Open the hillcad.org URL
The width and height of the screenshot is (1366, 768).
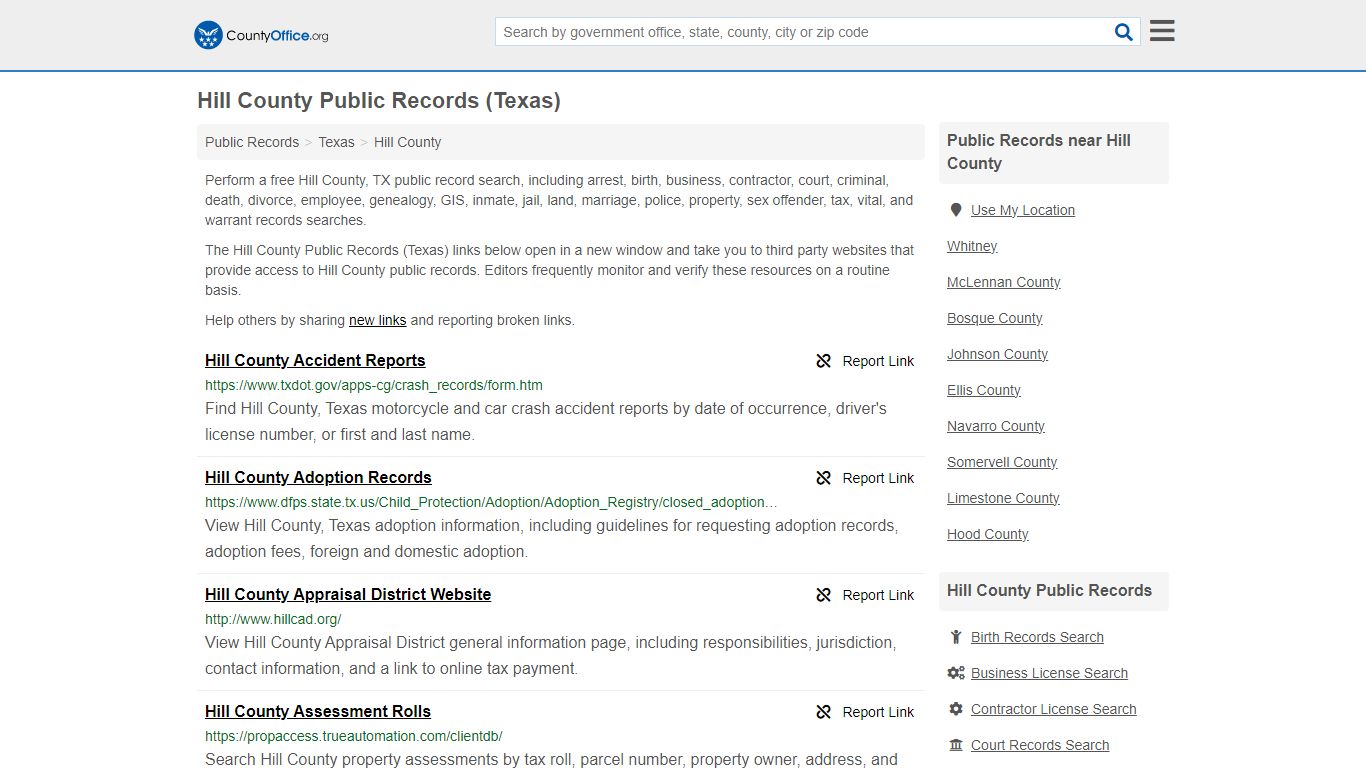(x=273, y=619)
